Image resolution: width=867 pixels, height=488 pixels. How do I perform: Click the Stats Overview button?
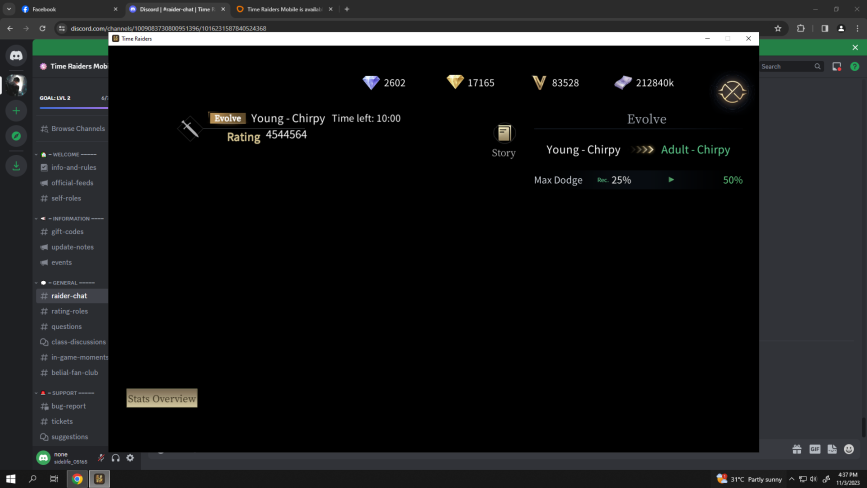[x=162, y=398]
